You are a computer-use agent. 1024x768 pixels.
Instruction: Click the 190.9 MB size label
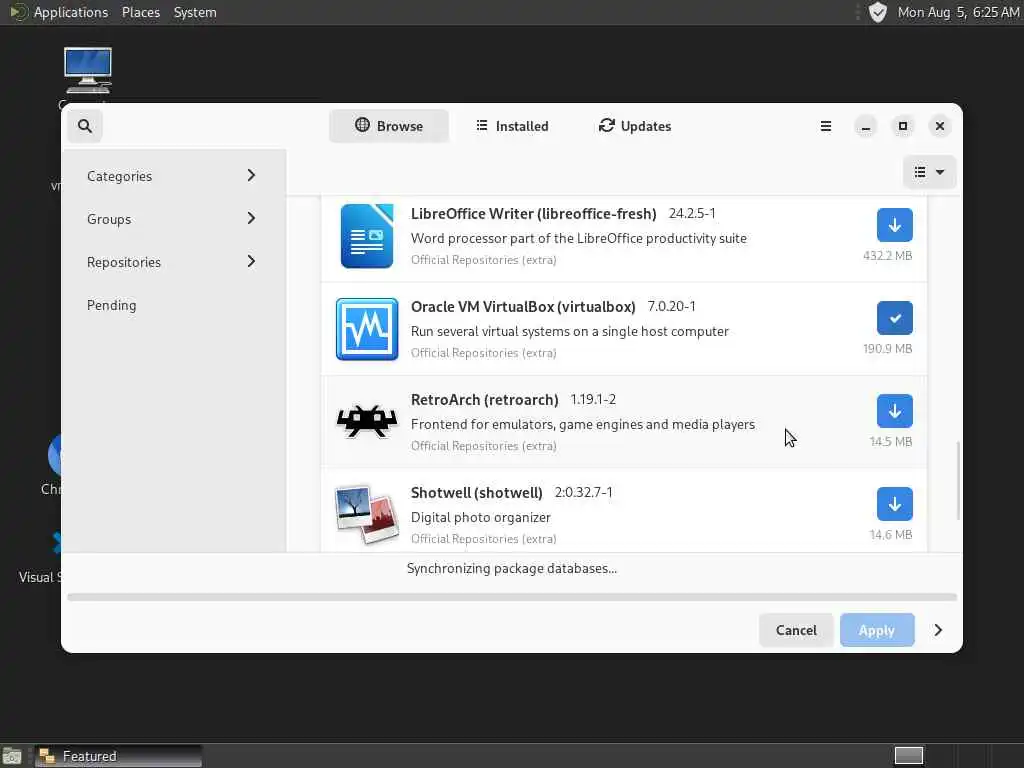tap(888, 349)
